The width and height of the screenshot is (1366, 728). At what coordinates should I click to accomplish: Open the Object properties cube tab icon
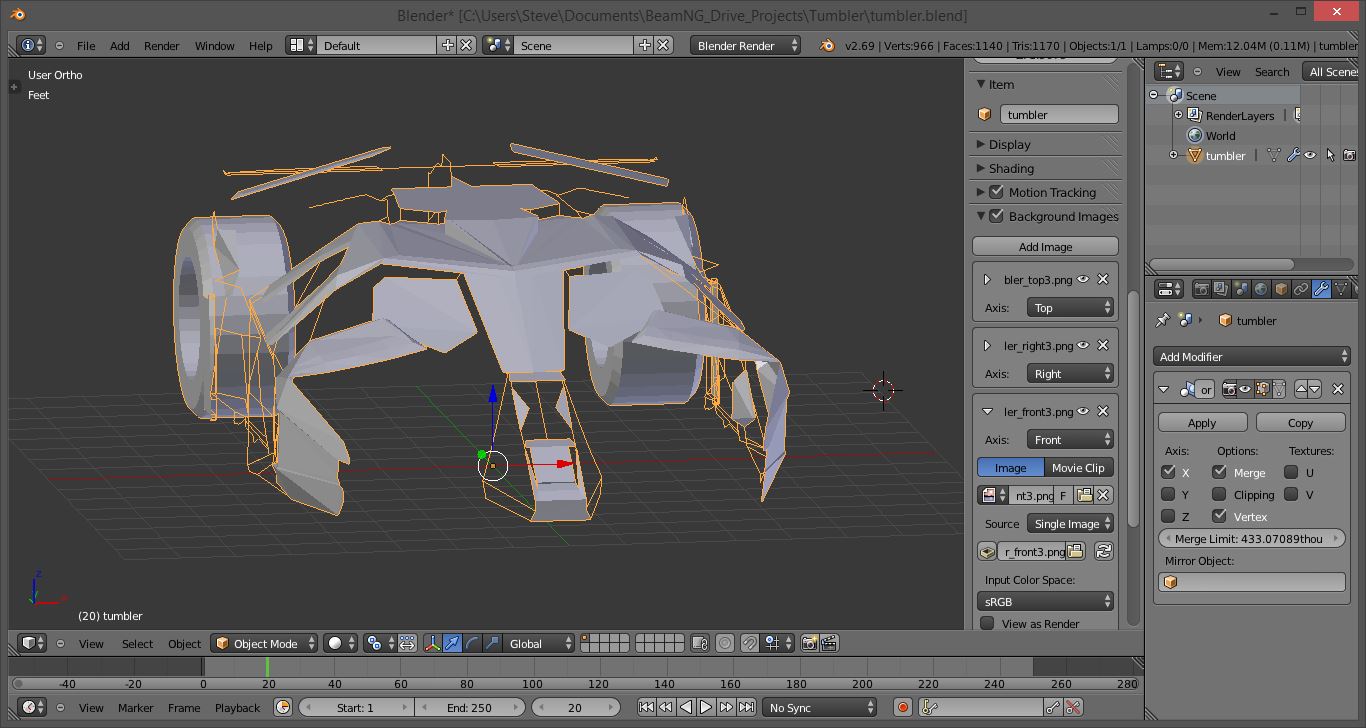(1281, 289)
